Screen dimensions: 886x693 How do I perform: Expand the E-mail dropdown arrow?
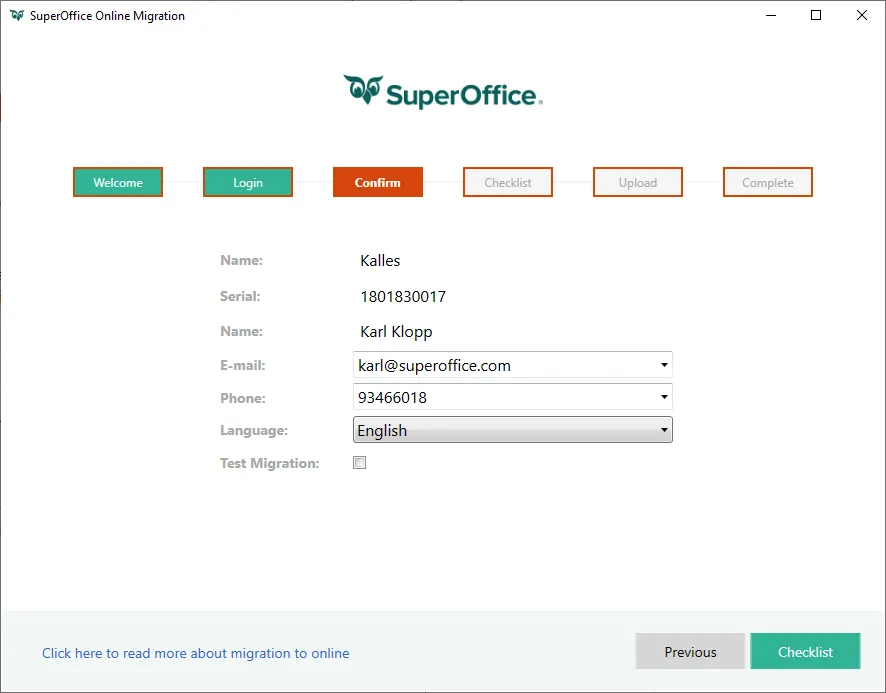664,365
